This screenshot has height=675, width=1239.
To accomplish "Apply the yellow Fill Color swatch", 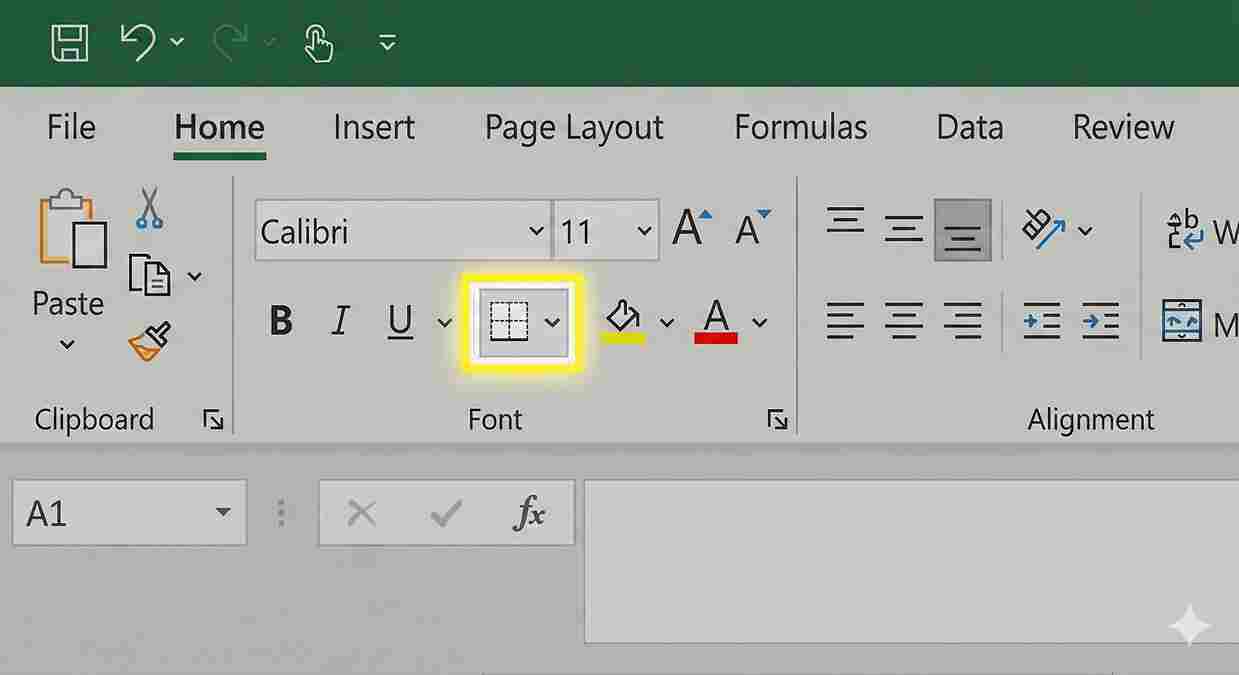I will pos(623,322).
